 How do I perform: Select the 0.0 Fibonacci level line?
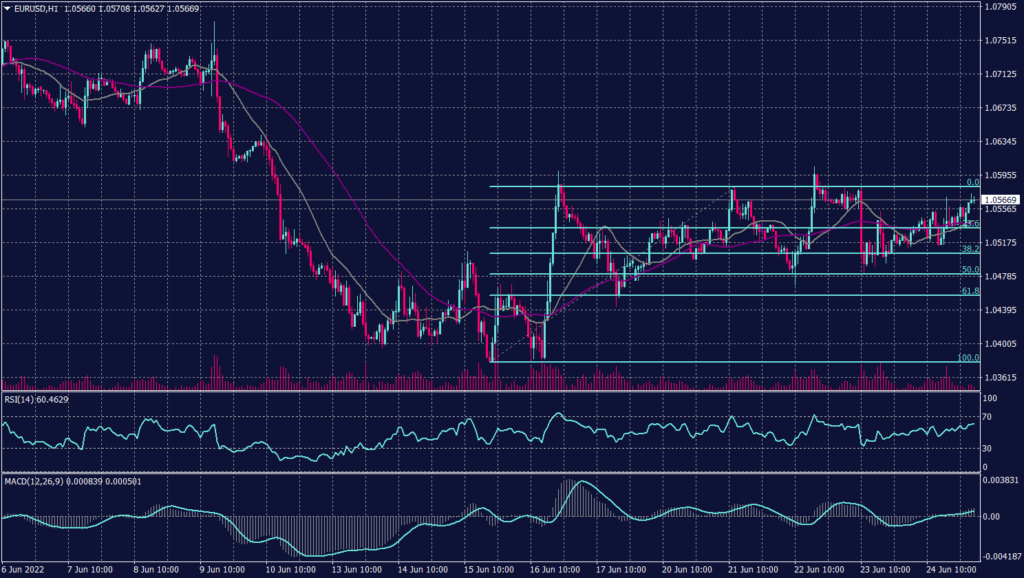[700, 187]
